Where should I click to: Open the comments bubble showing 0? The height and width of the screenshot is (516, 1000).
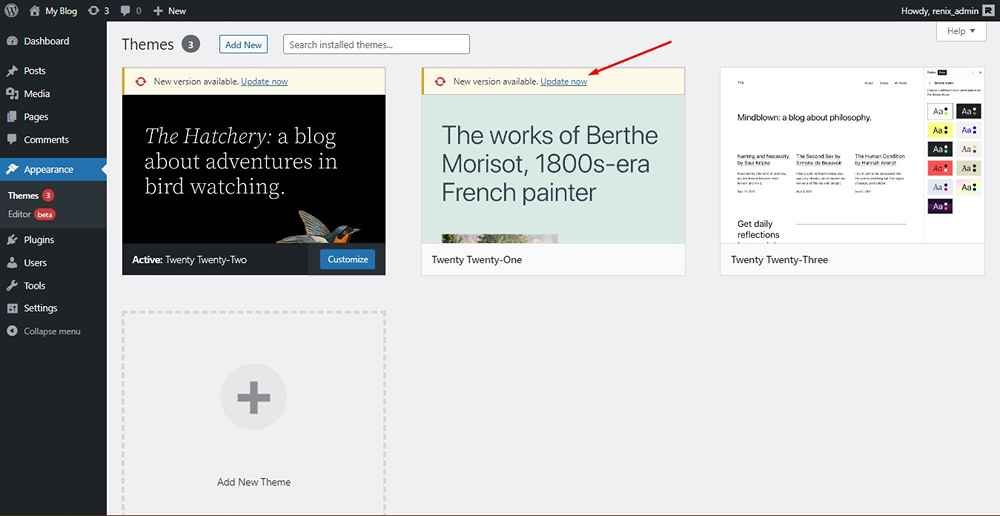click(x=130, y=11)
